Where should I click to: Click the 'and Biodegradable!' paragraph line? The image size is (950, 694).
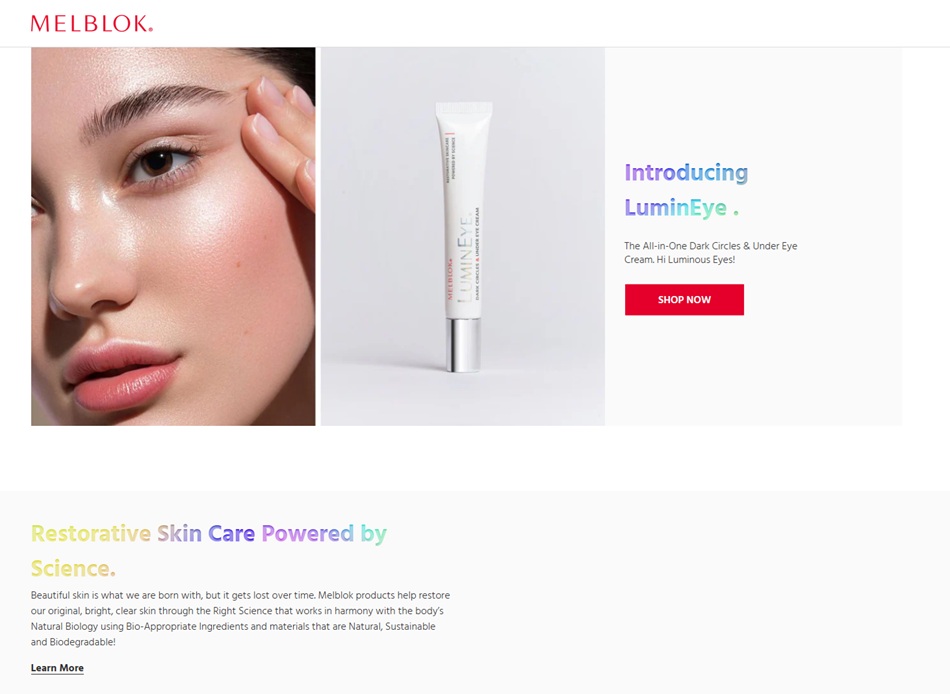(73, 642)
